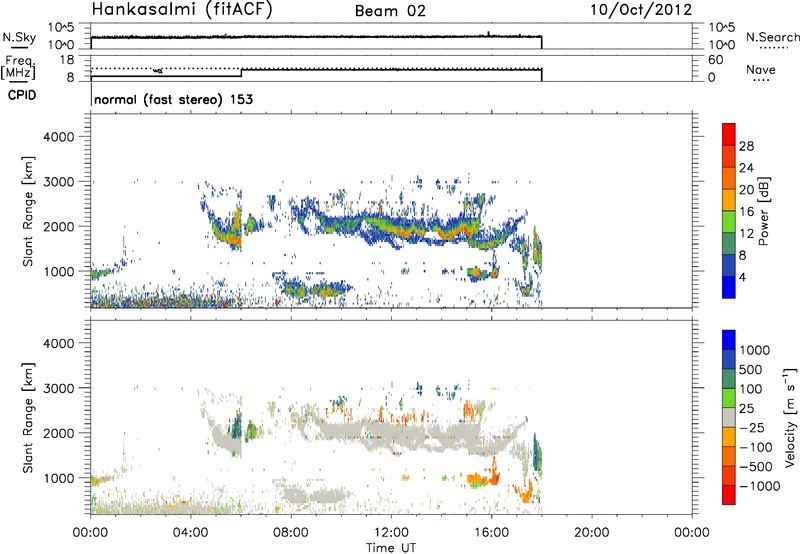Click the '20' label on Power color bar
The height and width of the screenshot is (554, 800).
tap(746, 190)
